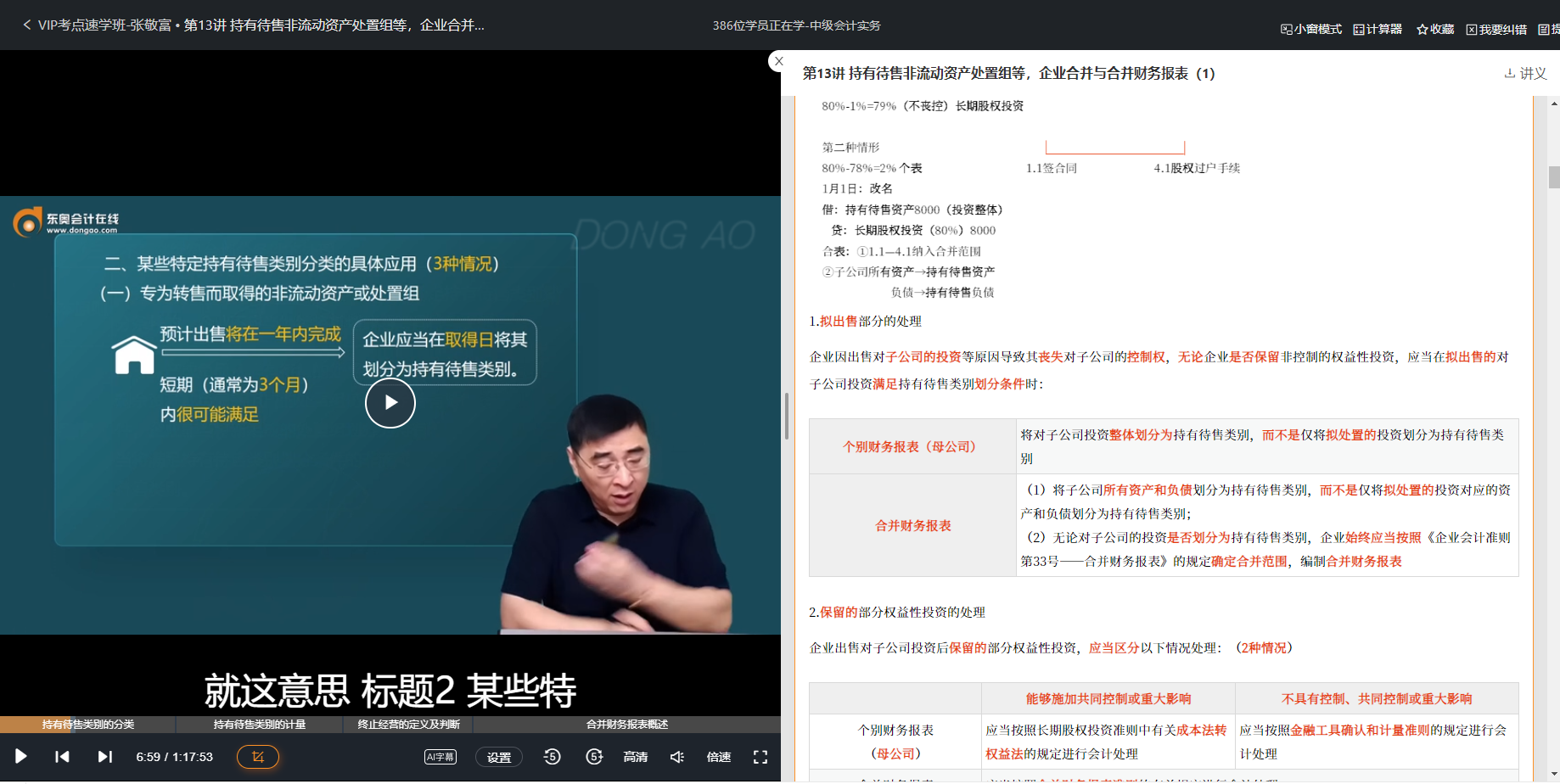Close the lecture notes panel
Image resolution: width=1560 pixels, height=784 pixels.
(x=778, y=61)
